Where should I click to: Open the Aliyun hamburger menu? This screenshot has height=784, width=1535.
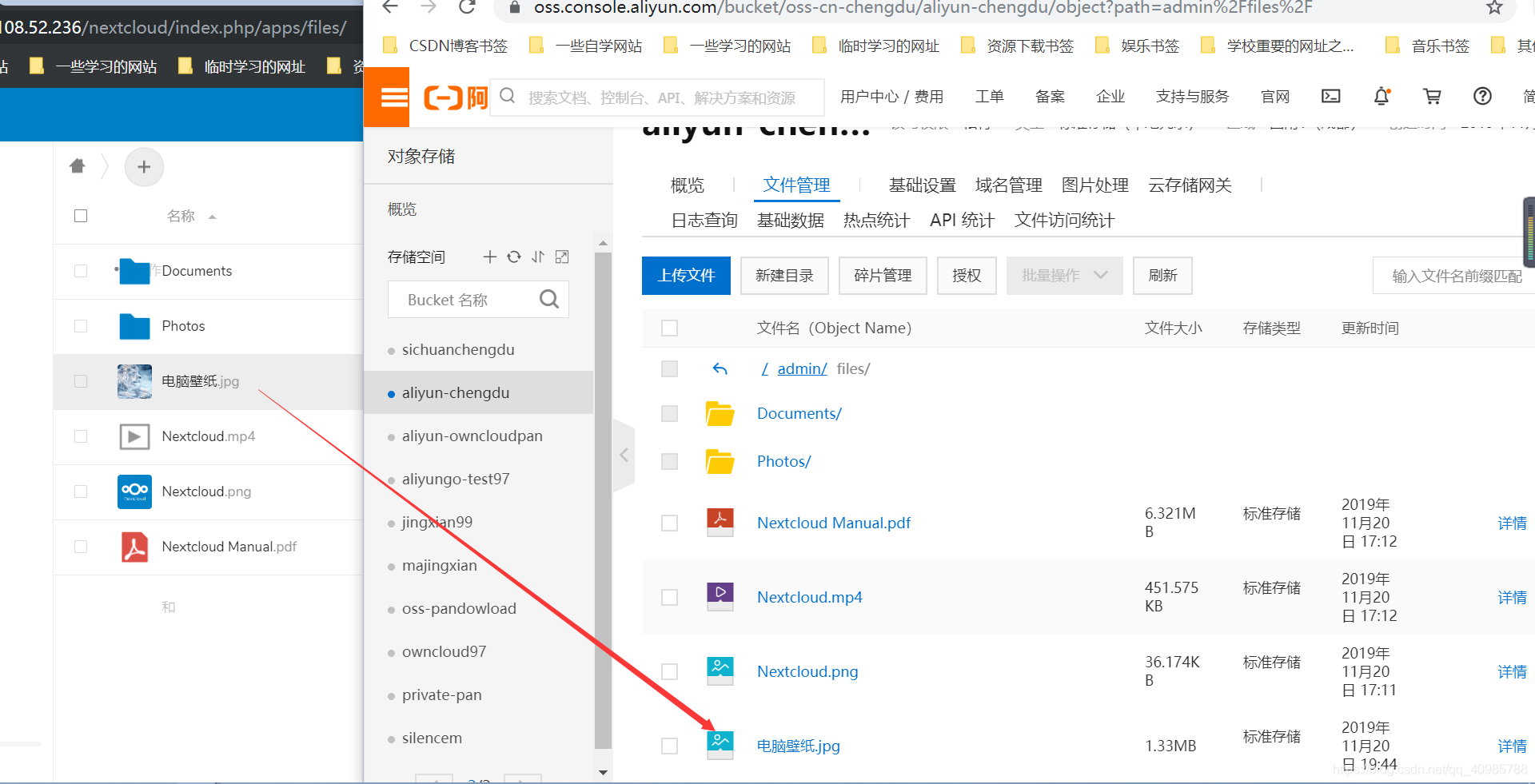pos(394,98)
